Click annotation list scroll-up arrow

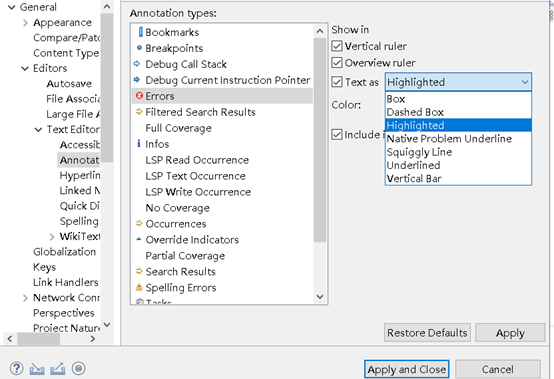320,31
